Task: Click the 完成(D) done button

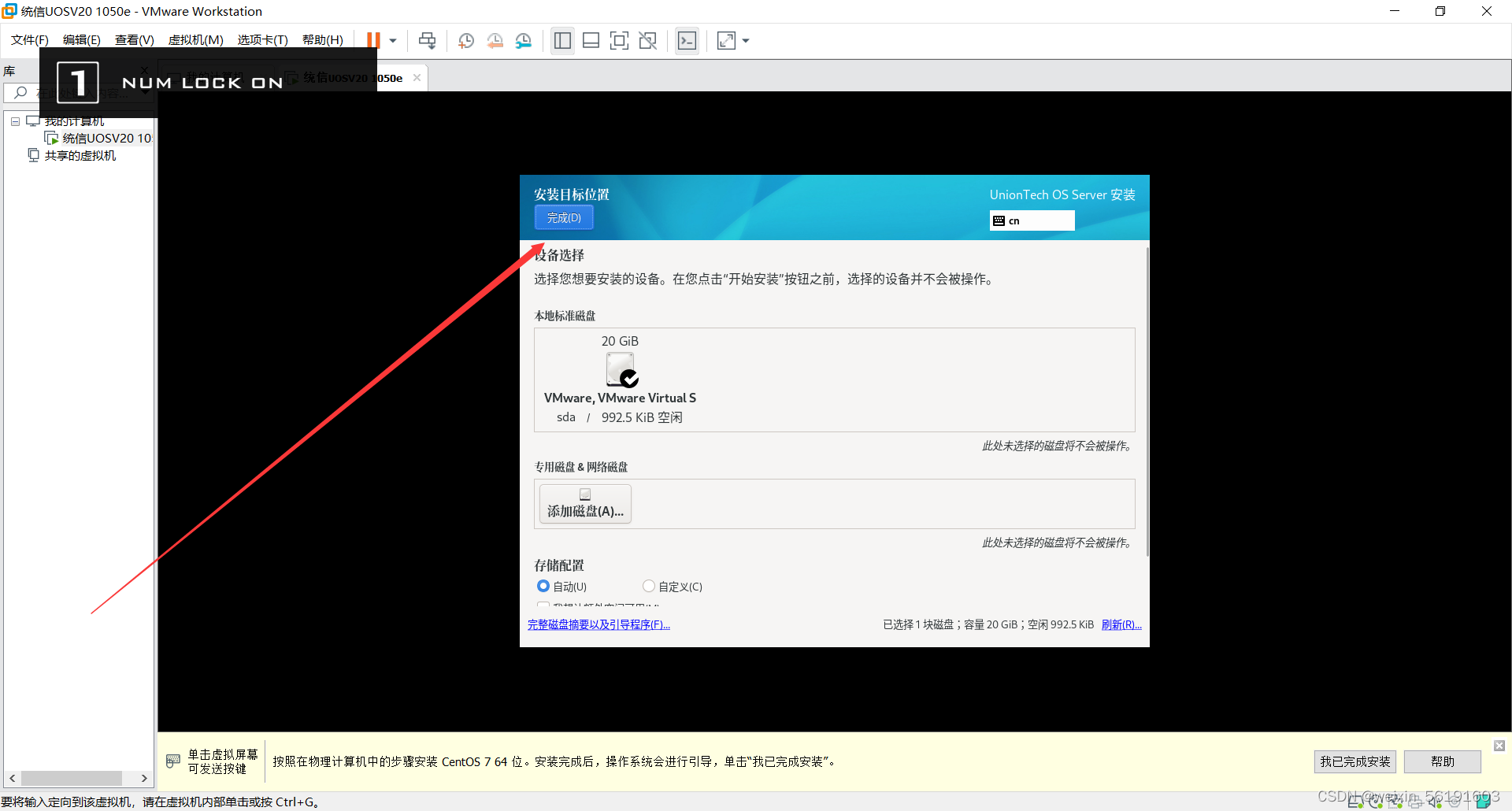Action: [x=564, y=217]
